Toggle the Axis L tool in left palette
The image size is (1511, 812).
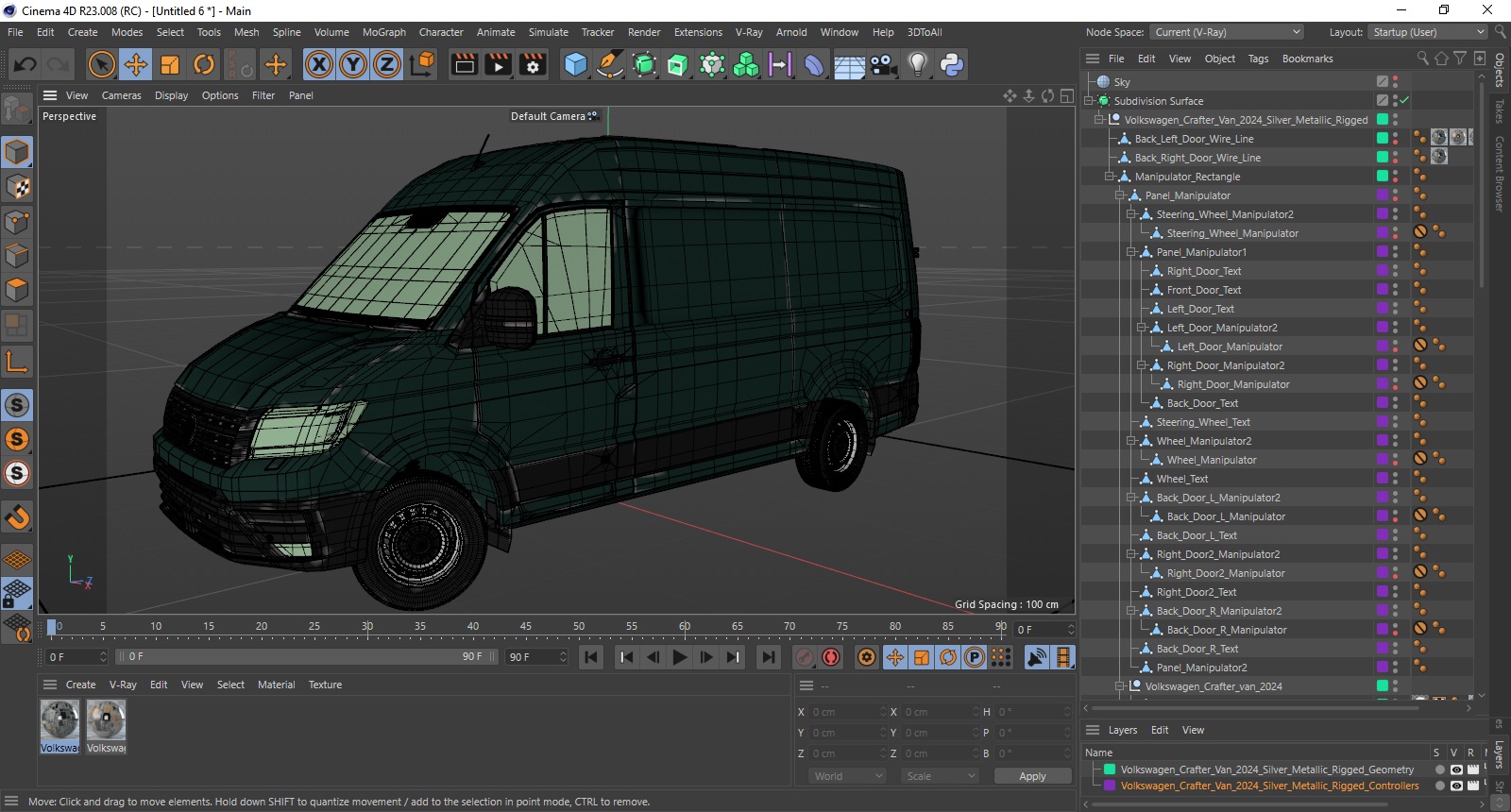(x=17, y=362)
